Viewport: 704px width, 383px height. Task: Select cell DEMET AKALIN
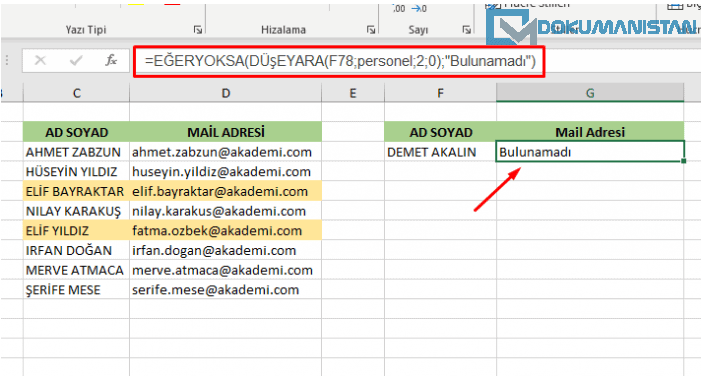point(440,152)
